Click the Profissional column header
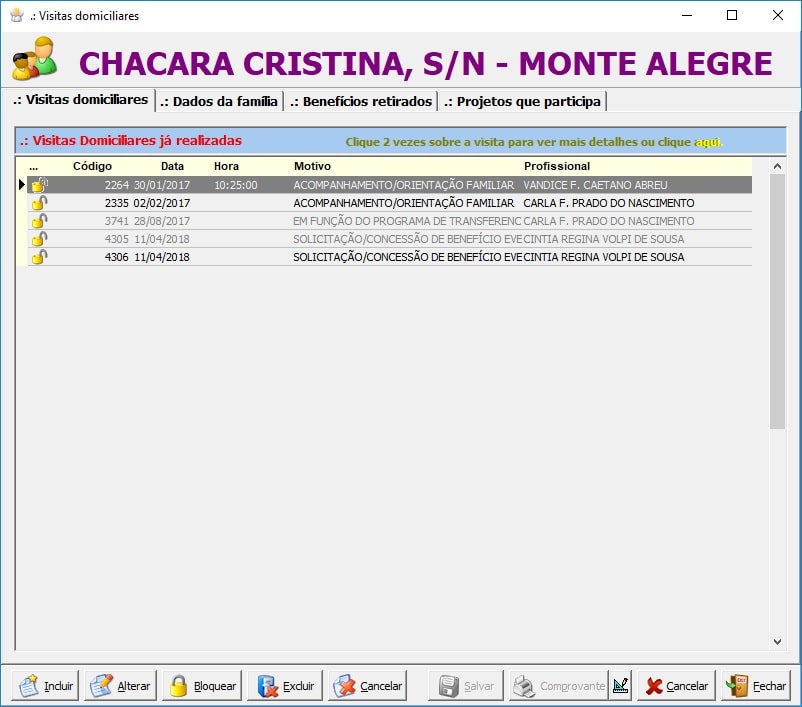 tap(557, 166)
